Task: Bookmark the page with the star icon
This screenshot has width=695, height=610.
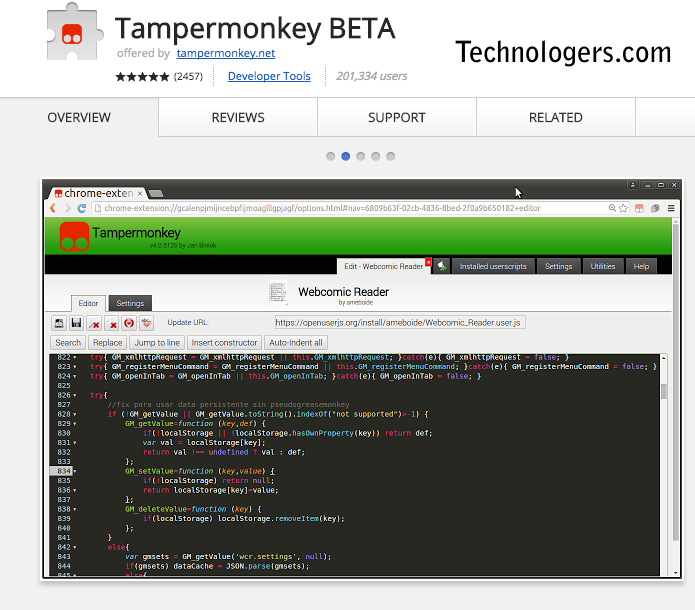Action: 623,208
